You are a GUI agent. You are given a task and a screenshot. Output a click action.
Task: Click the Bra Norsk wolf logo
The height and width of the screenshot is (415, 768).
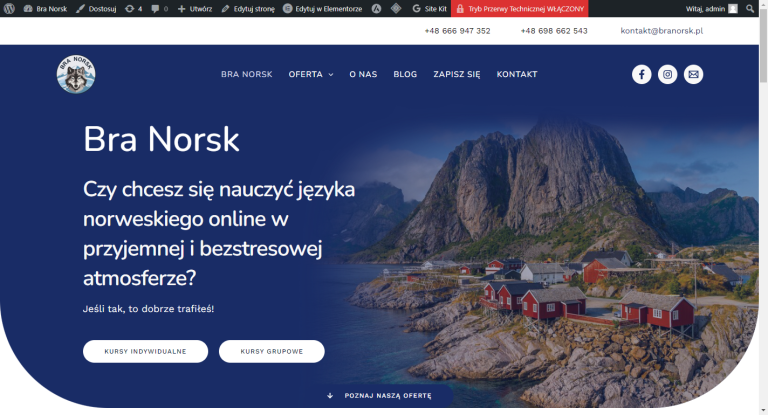(76, 74)
